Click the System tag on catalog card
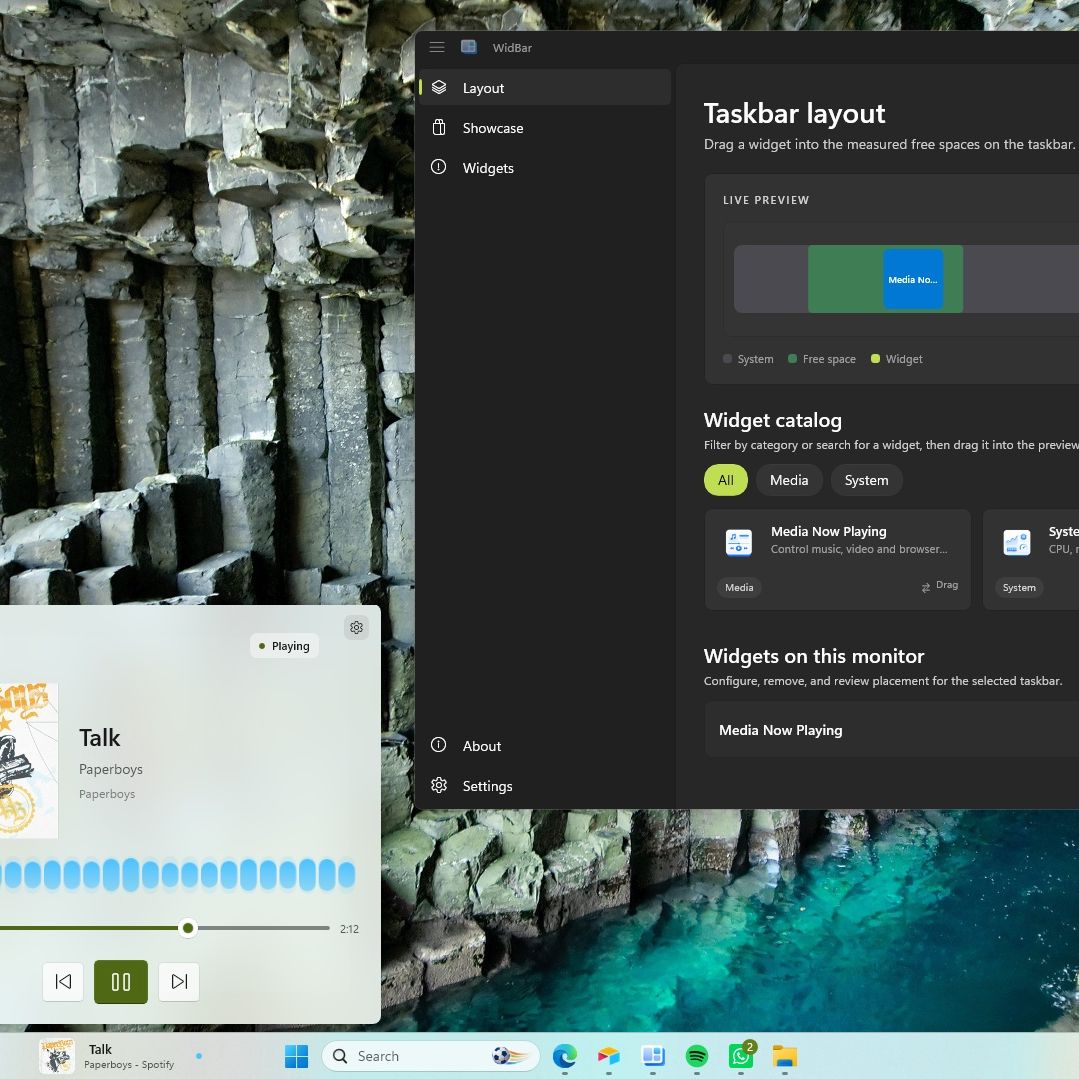1079x1079 pixels. coord(1018,588)
